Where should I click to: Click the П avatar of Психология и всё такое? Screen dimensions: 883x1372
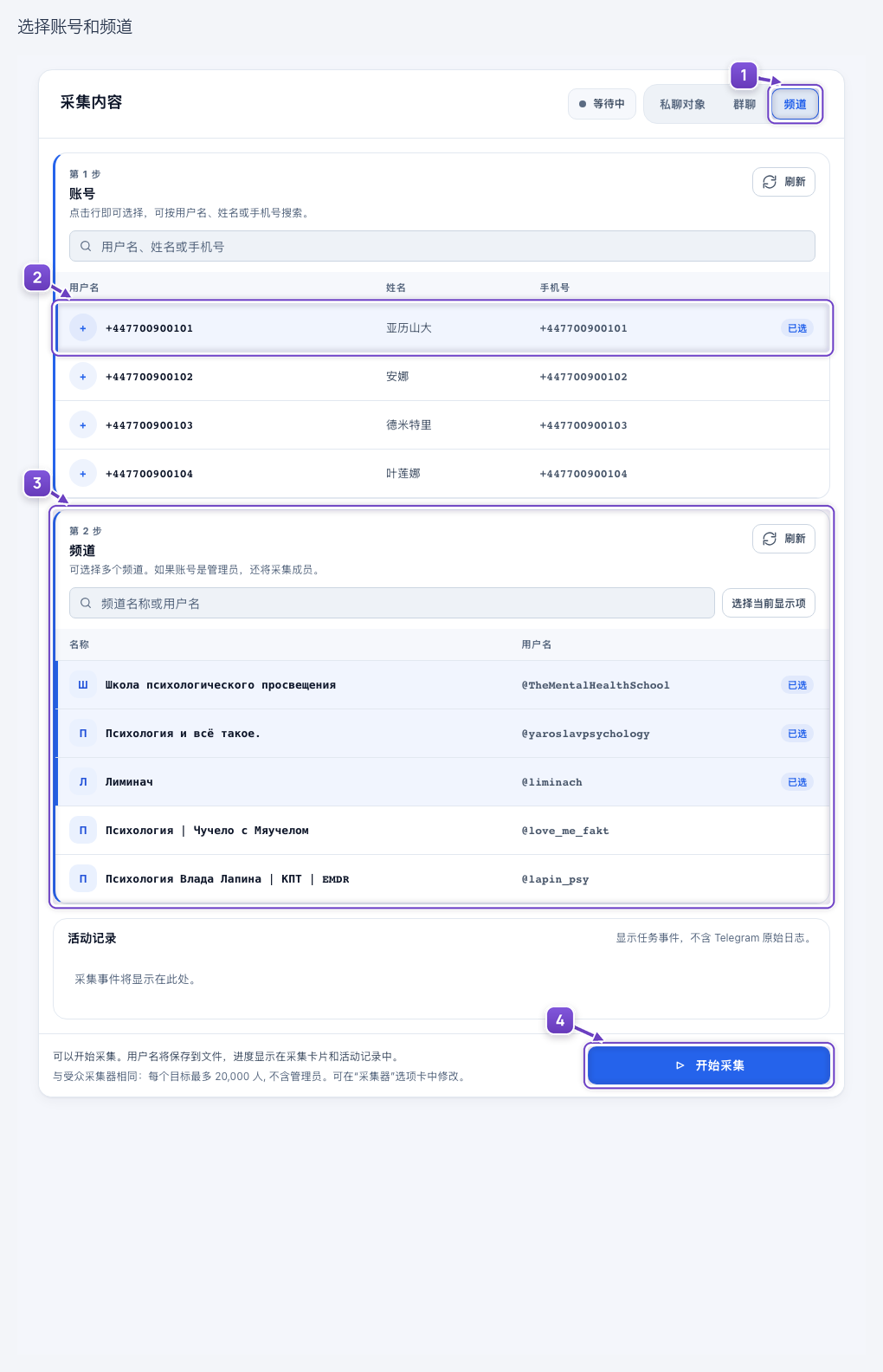[83, 734]
